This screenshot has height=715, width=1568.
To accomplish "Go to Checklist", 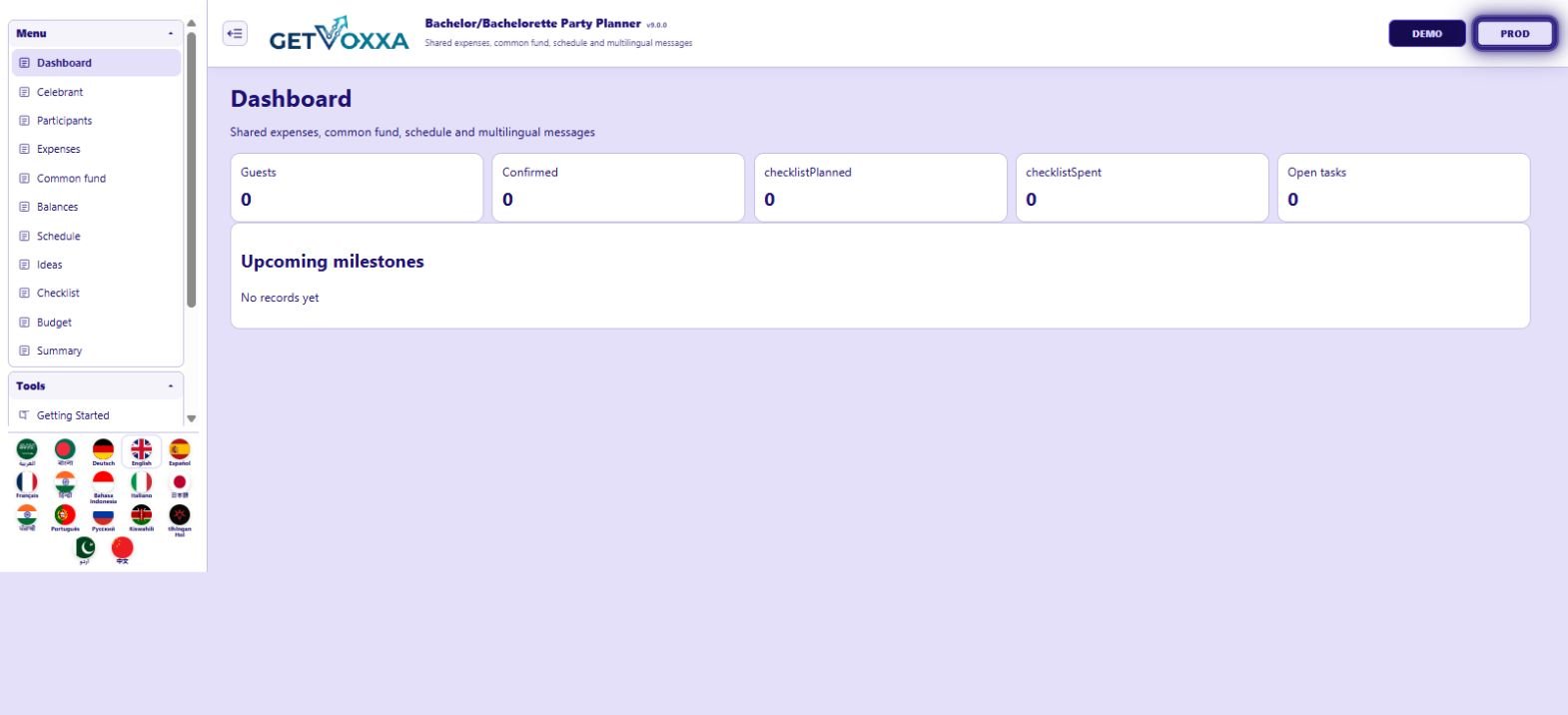I will (96, 294).
